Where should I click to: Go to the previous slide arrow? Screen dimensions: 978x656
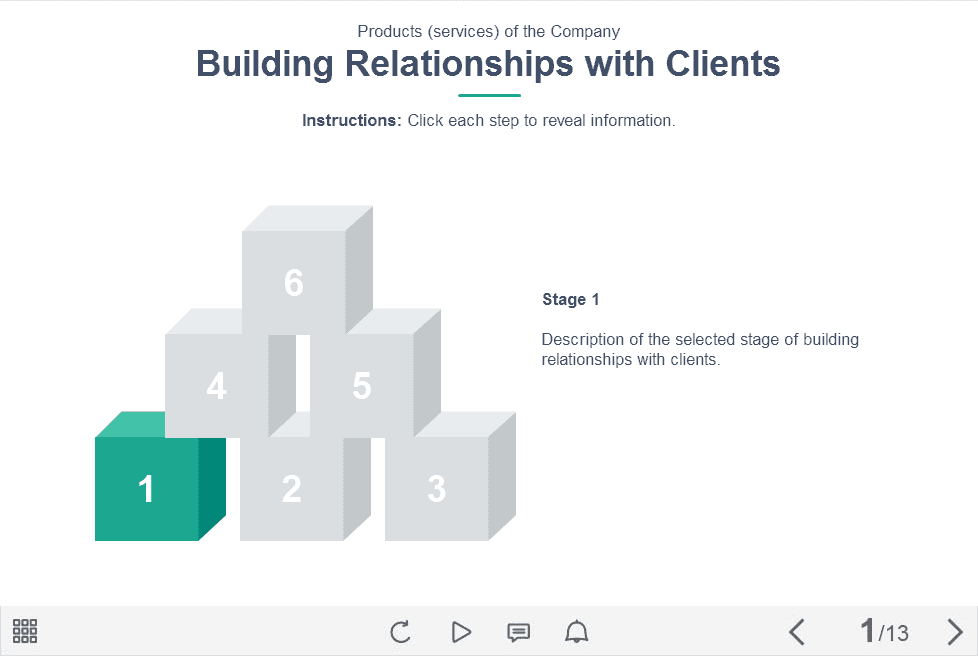point(797,632)
